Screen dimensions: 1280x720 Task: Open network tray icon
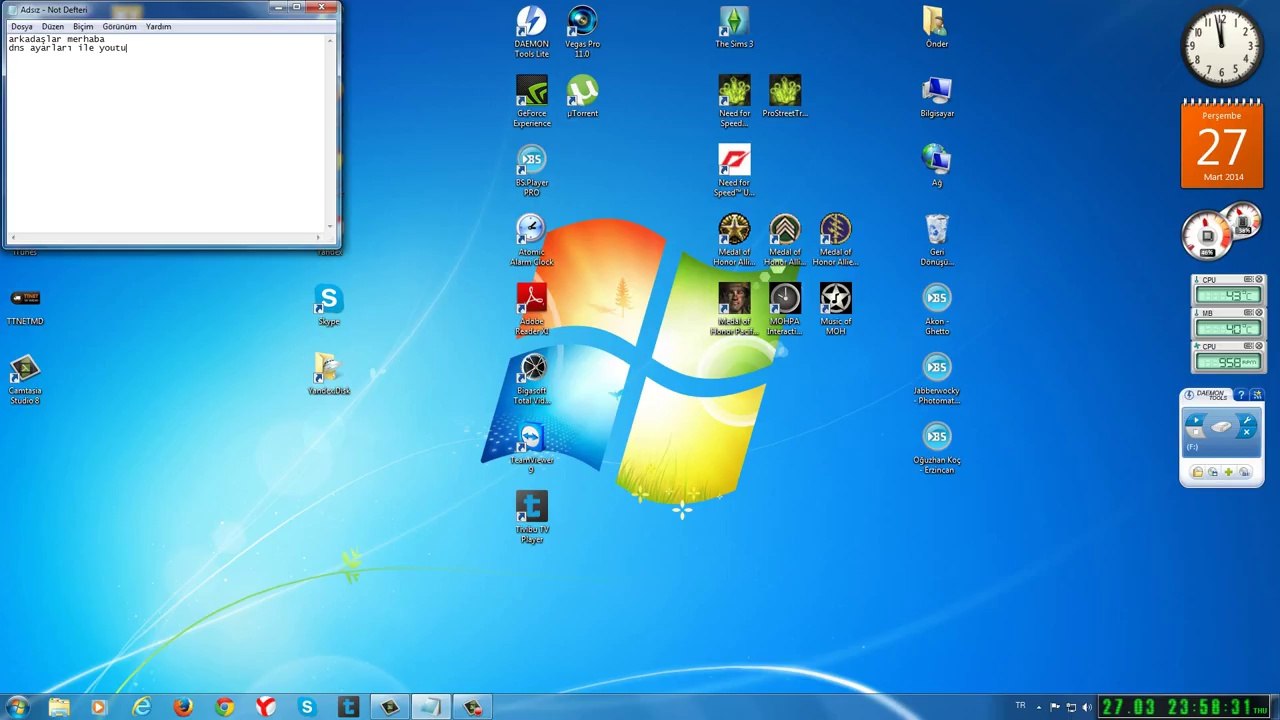tap(1071, 707)
